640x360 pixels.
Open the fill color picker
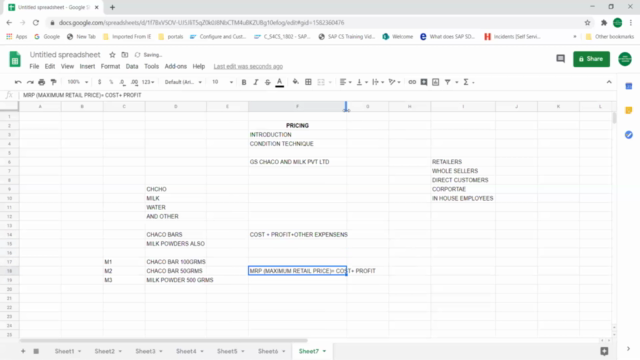[x=296, y=82]
